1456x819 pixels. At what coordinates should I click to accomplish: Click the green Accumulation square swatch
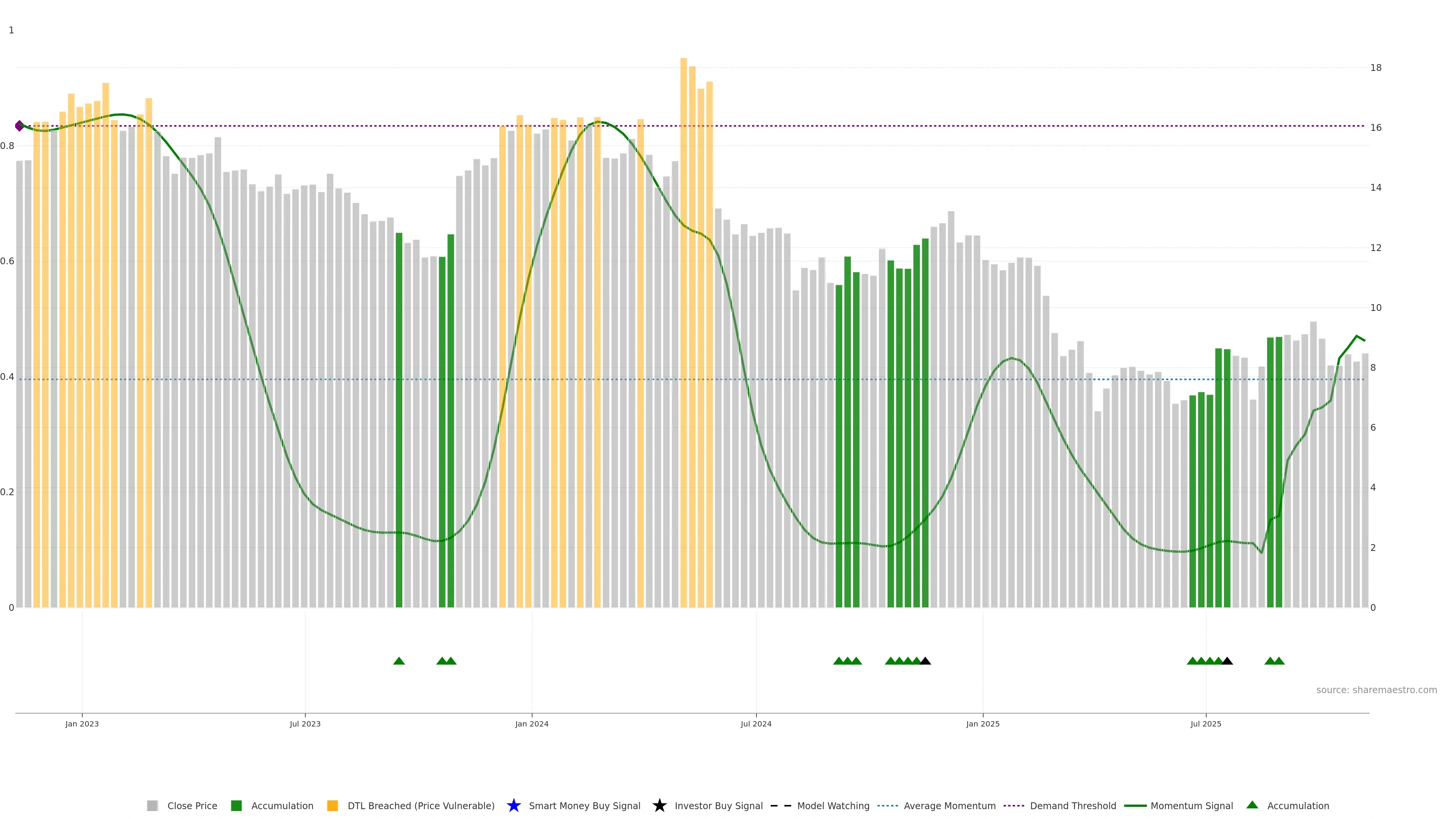(236, 805)
